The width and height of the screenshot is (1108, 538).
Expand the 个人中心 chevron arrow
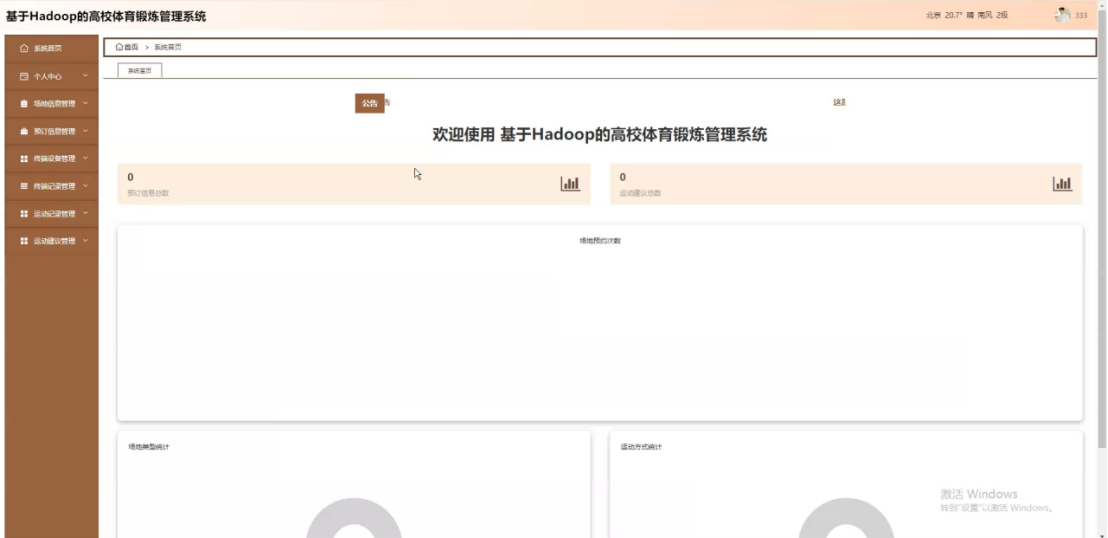[86, 76]
